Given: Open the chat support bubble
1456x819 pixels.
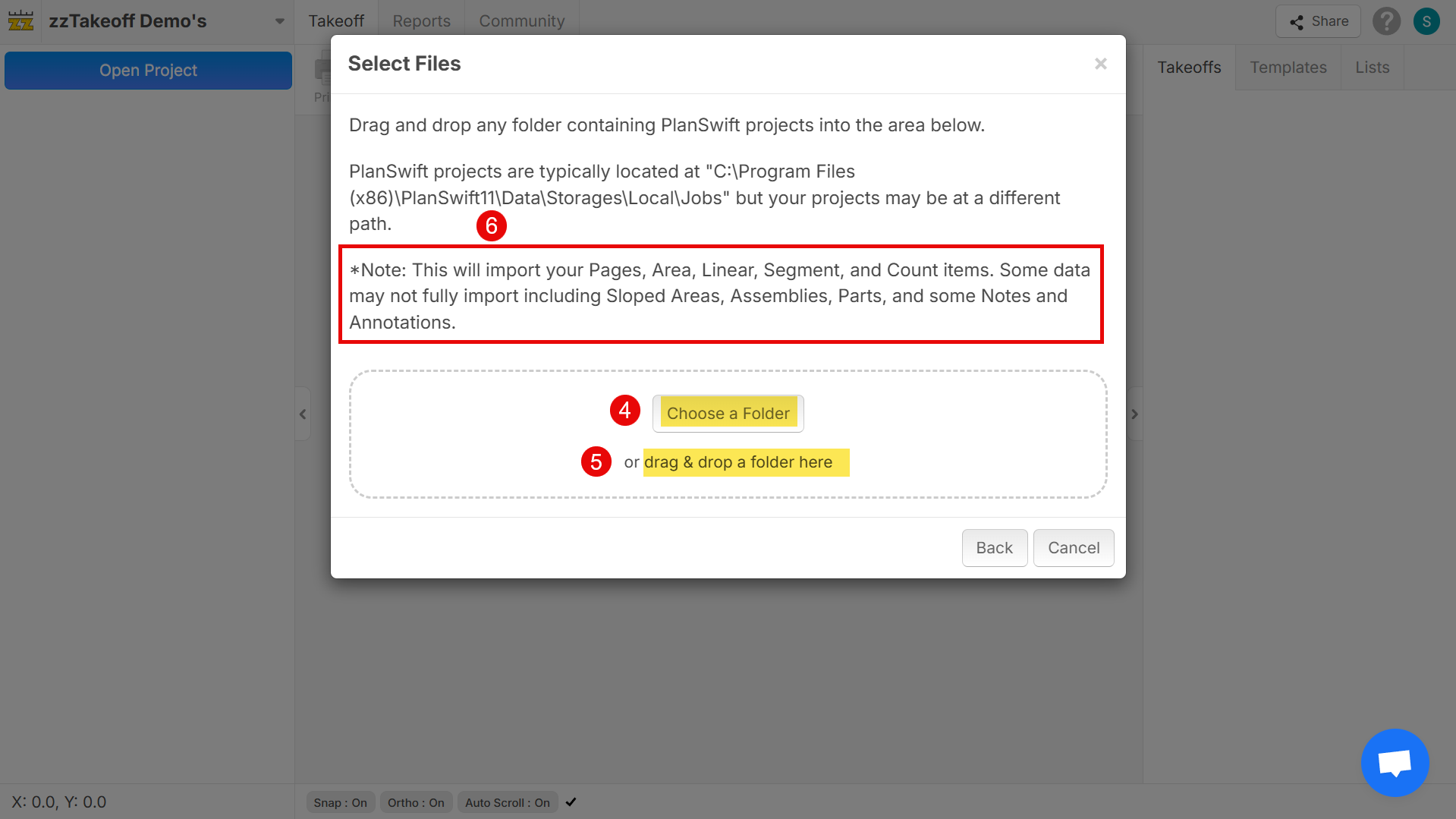Looking at the screenshot, I should [x=1395, y=762].
